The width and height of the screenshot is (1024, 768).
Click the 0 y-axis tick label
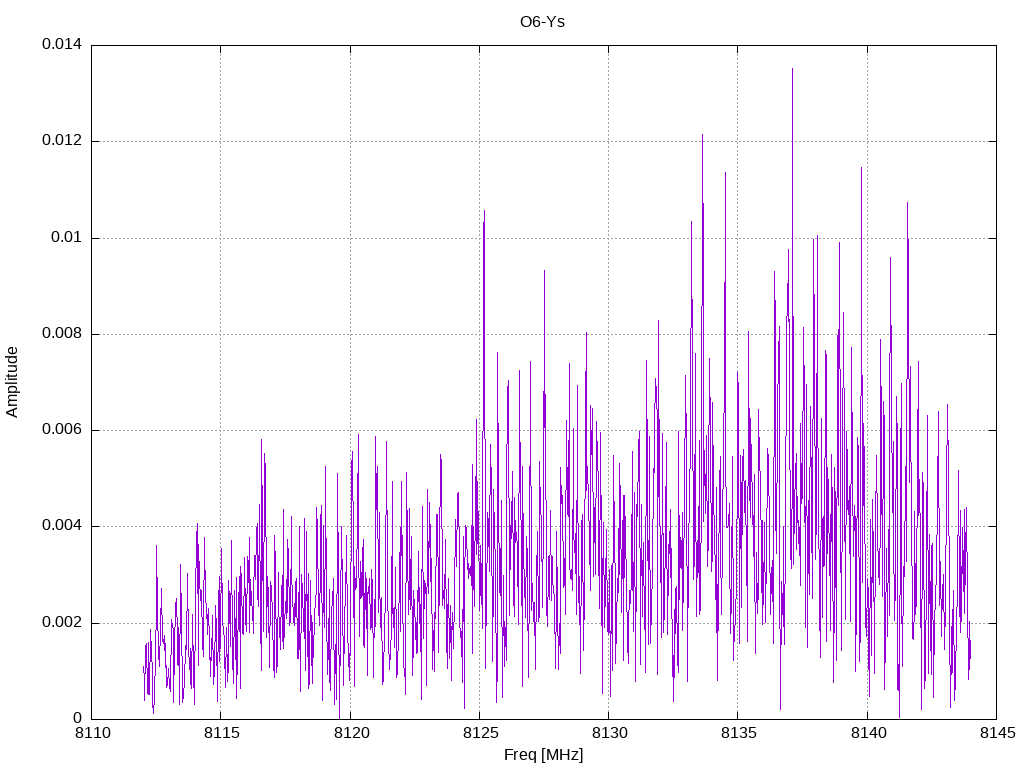[78, 718]
